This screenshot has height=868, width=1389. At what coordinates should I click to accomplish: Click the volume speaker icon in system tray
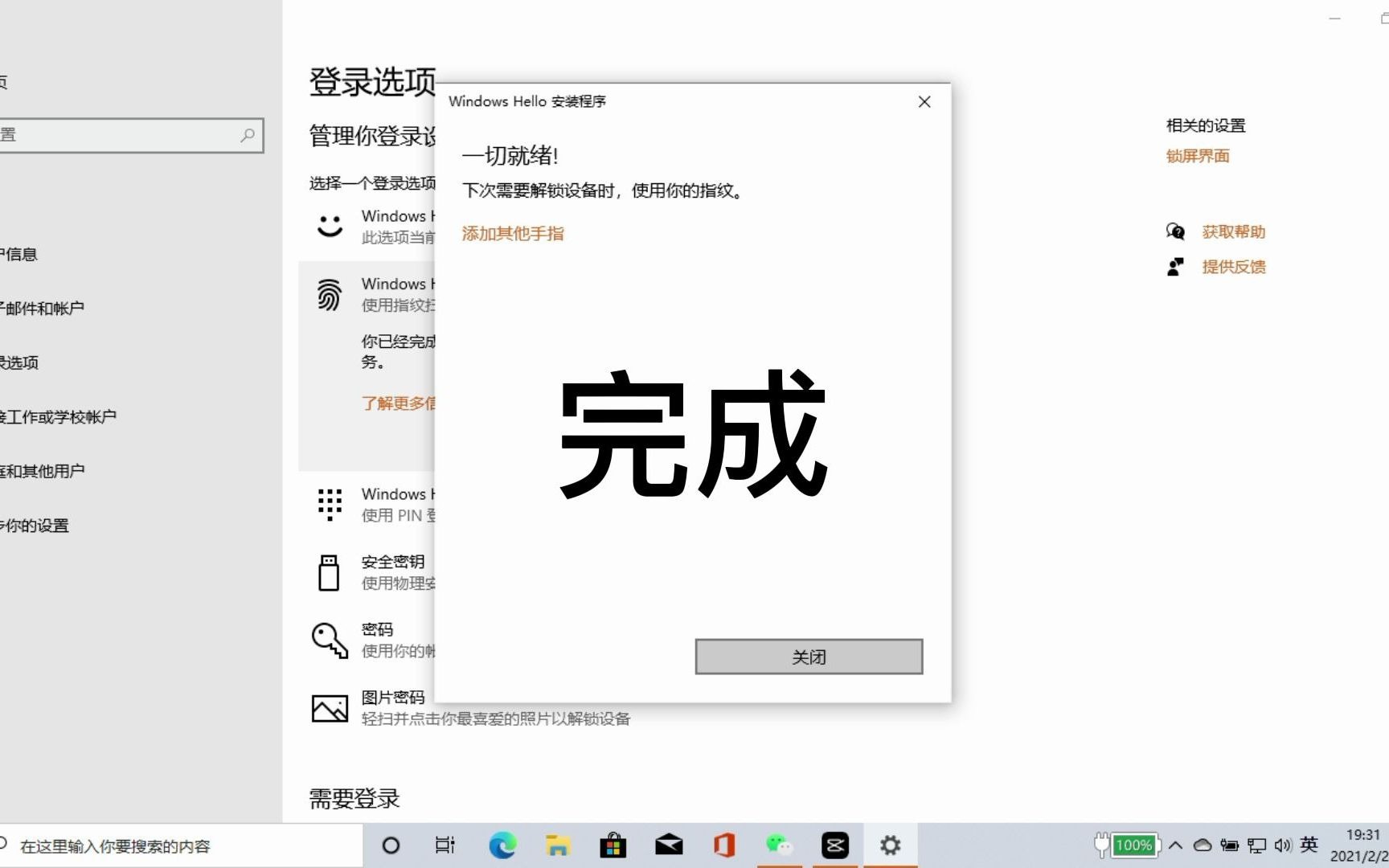(x=1282, y=845)
